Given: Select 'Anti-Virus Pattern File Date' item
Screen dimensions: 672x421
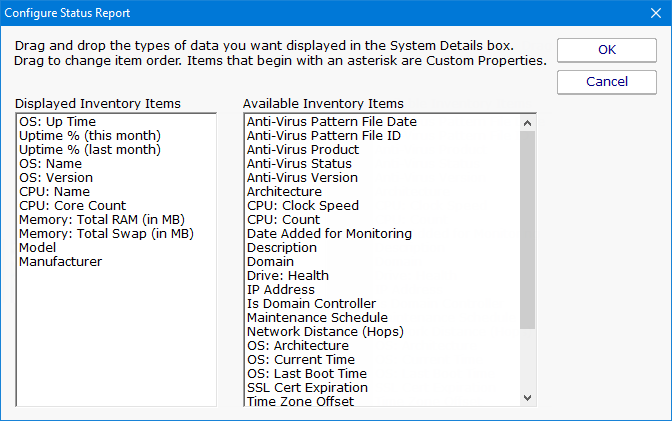Looking at the screenshot, I should 331,122.
